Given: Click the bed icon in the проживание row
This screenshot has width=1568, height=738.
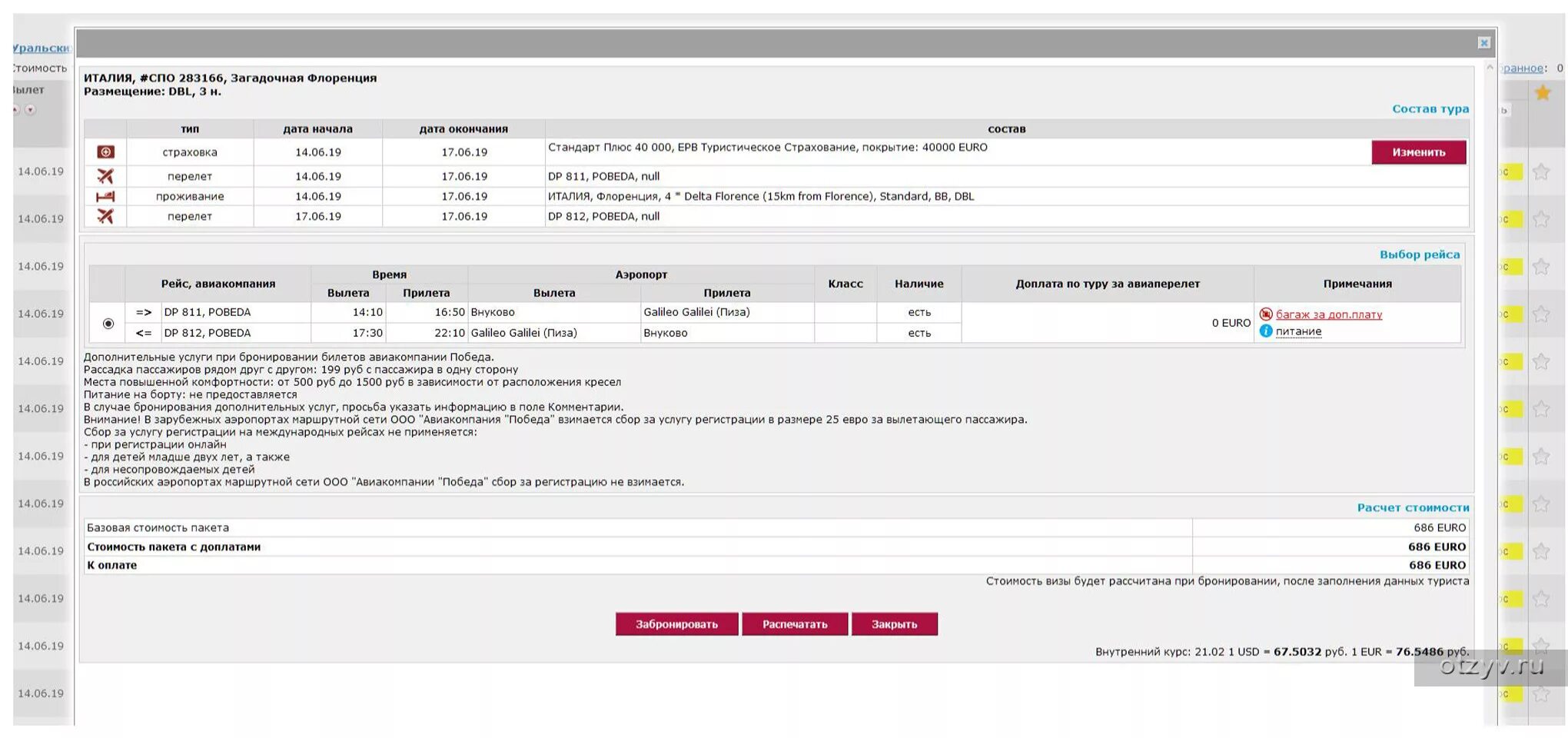Looking at the screenshot, I should click(105, 196).
